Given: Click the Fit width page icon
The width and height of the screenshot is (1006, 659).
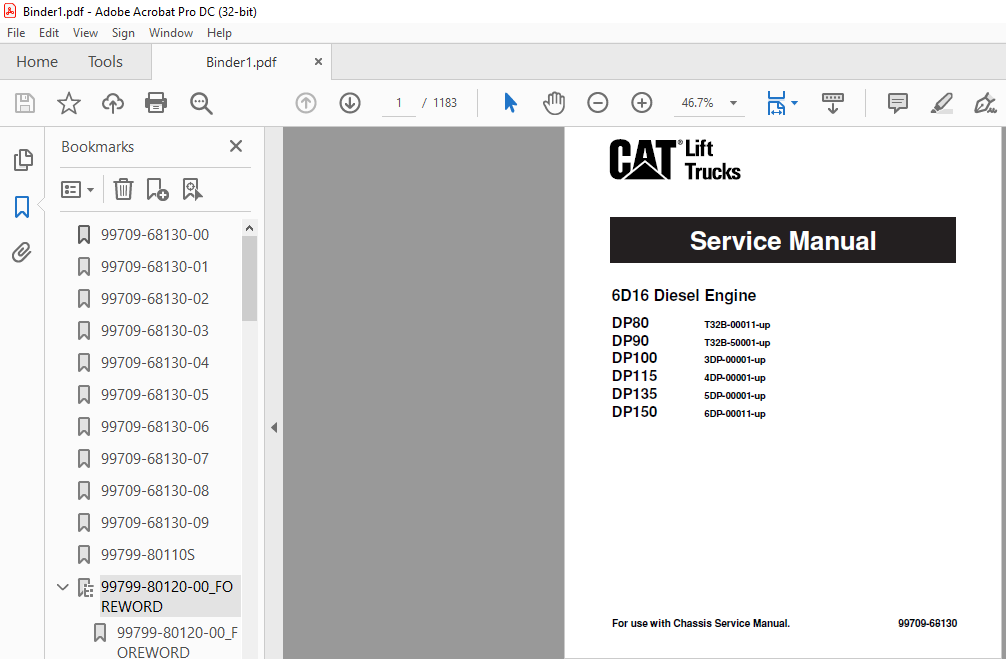Looking at the screenshot, I should pyautogui.click(x=776, y=103).
